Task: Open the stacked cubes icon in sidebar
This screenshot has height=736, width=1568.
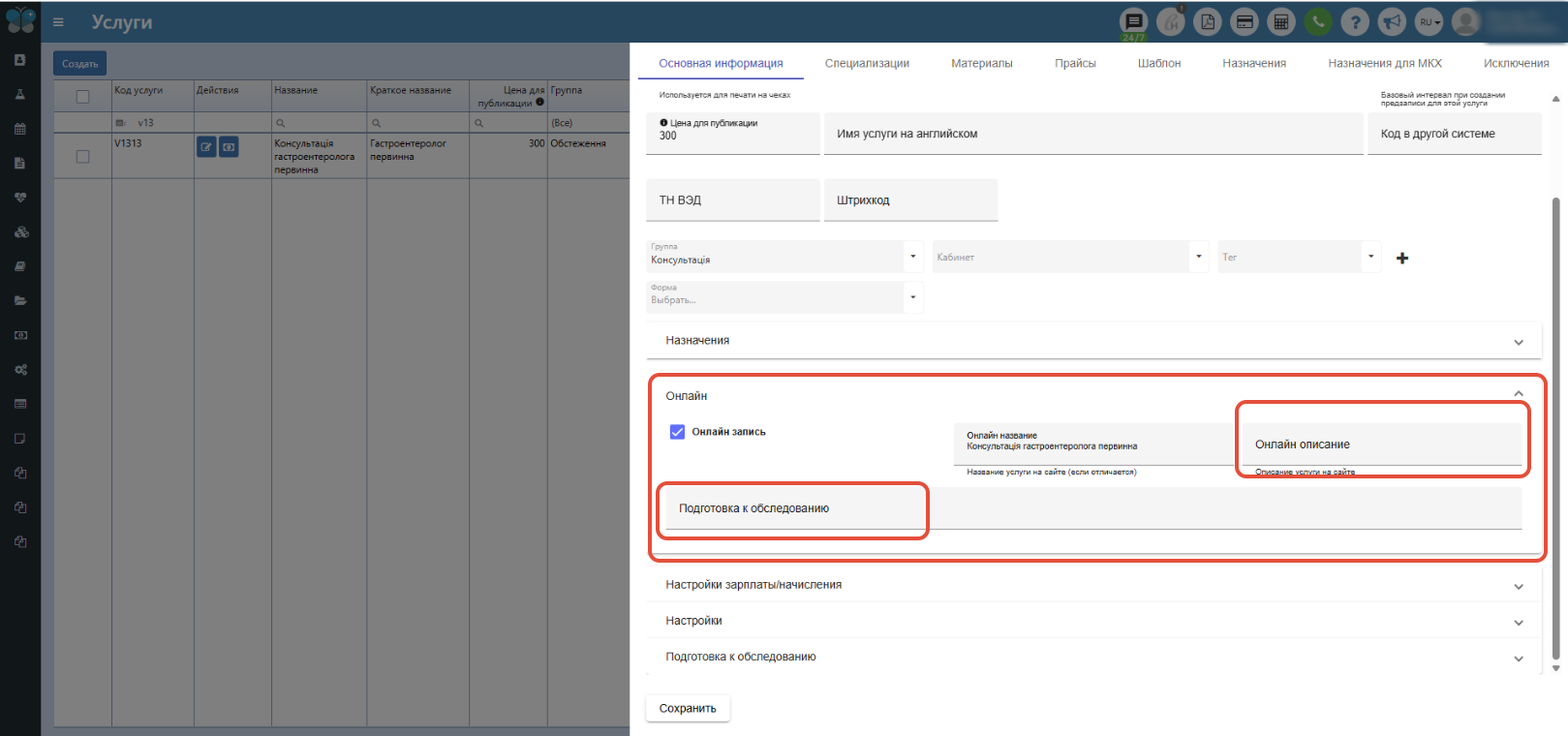Action: (x=20, y=232)
